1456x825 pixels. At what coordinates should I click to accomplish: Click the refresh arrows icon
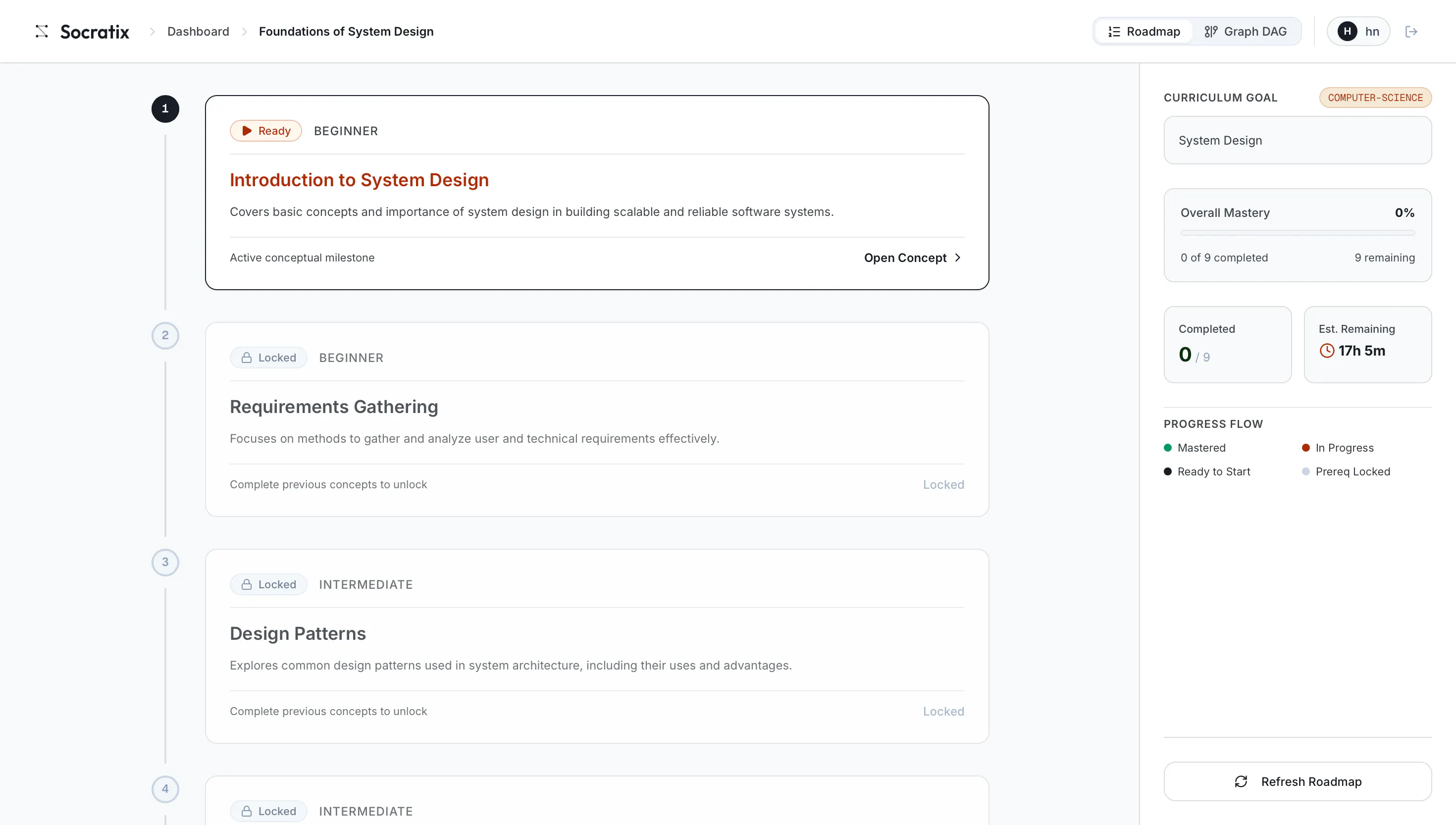[1241, 781]
